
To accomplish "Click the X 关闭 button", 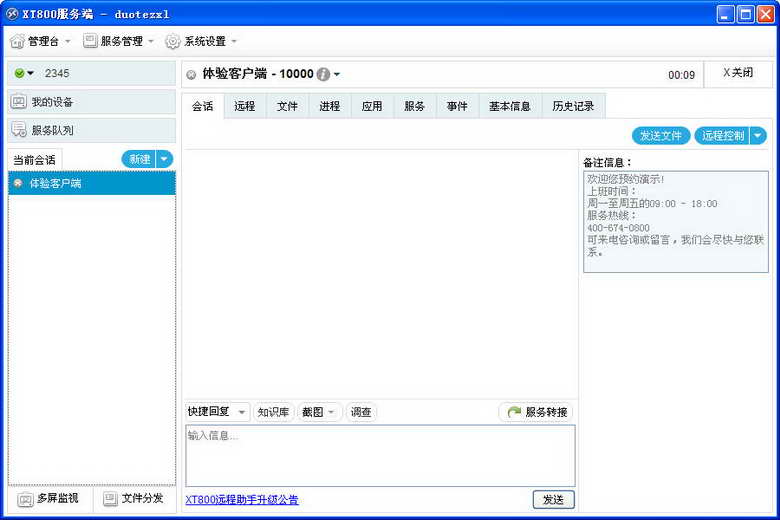I will point(738,73).
